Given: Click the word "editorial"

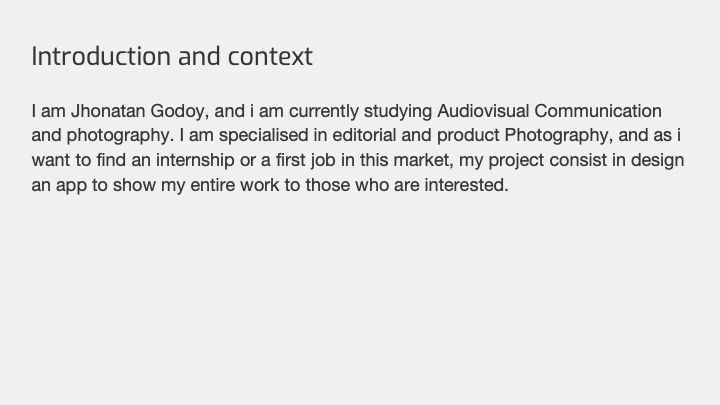Looking at the screenshot, I should point(364,135).
